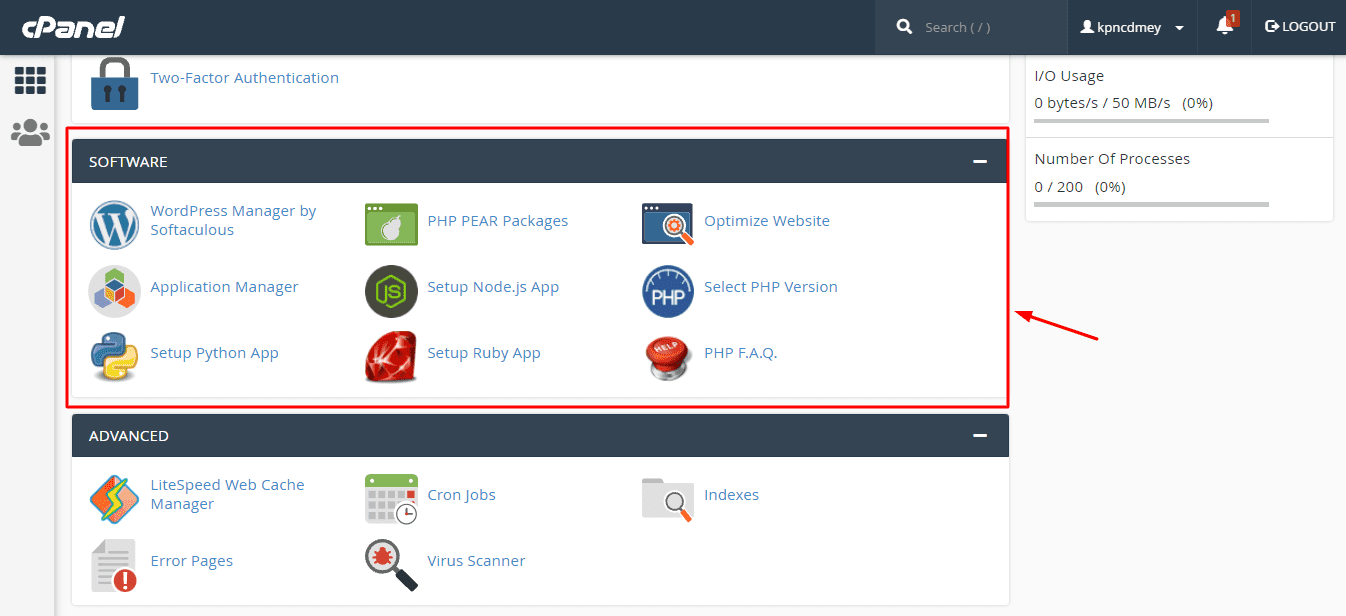The width and height of the screenshot is (1346, 616).
Task: Open the Two-Factor Authentication link
Action: [x=244, y=78]
